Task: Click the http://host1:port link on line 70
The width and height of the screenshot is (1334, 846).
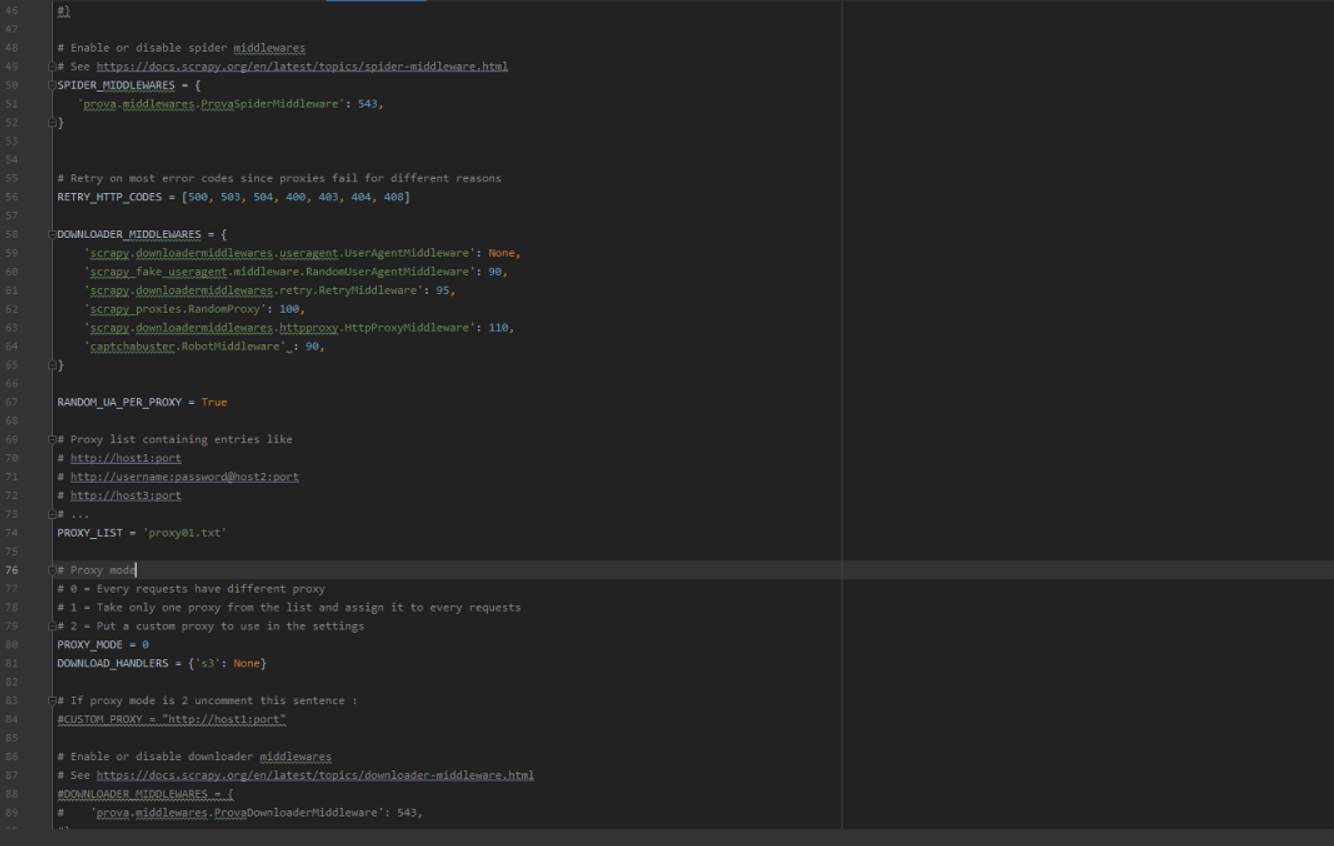Action: [x=125, y=458]
